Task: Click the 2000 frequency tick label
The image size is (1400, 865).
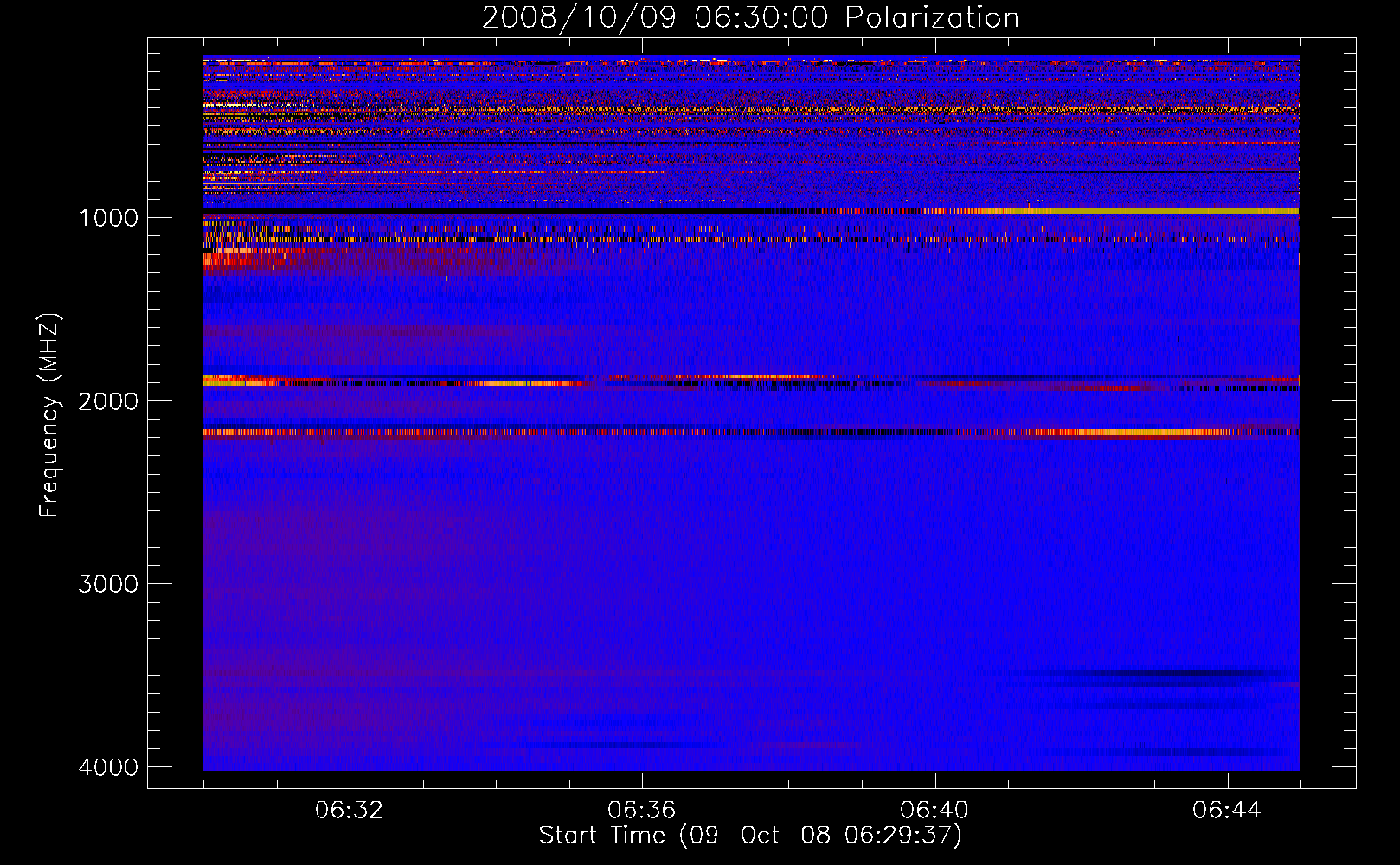Action: pos(108,400)
